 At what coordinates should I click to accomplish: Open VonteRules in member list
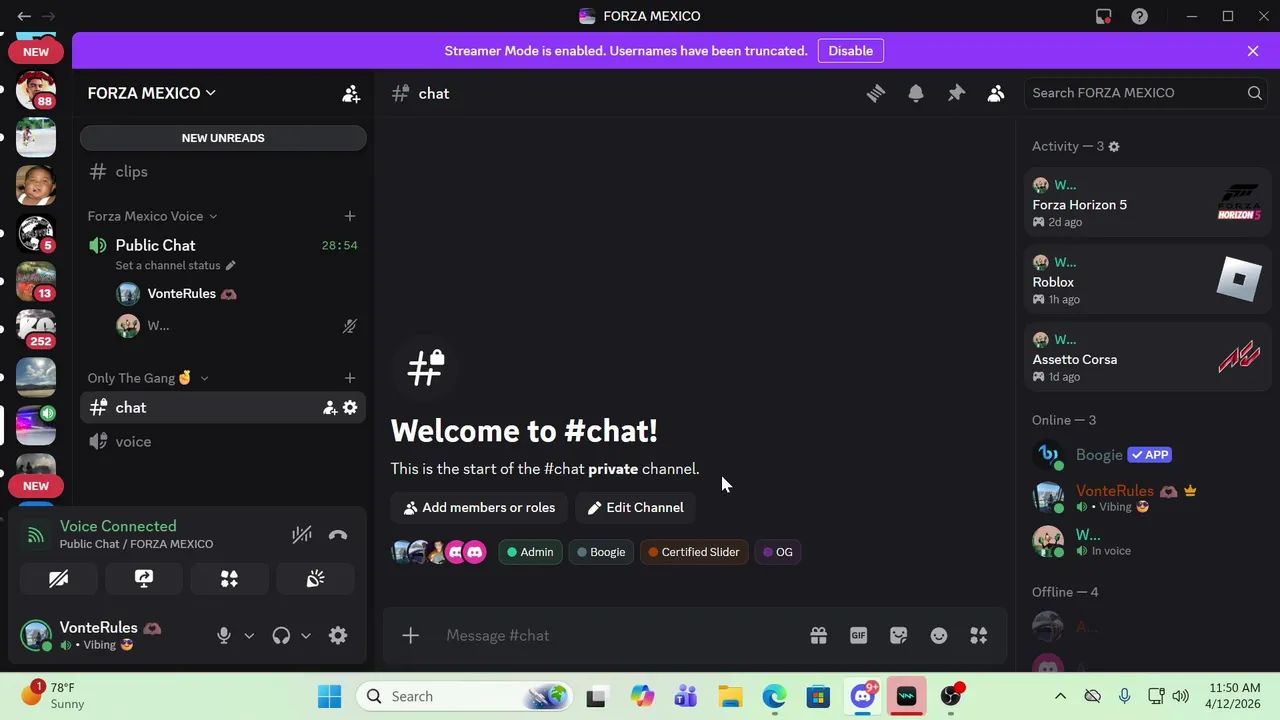(1147, 498)
